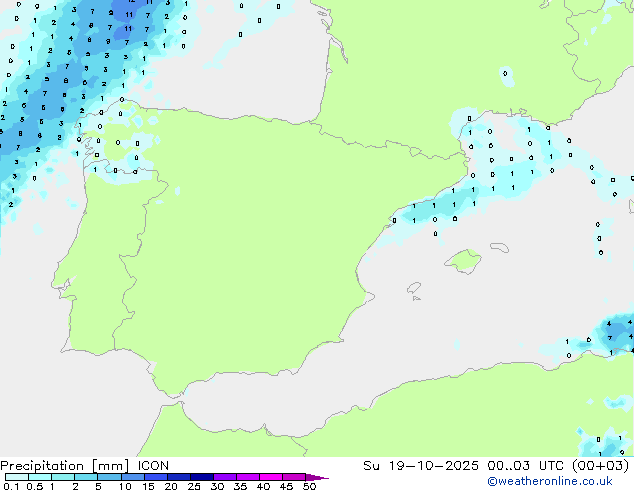Click the 20–25 mm legend swatch
This screenshot has height=490, width=634.
[x=178, y=477]
